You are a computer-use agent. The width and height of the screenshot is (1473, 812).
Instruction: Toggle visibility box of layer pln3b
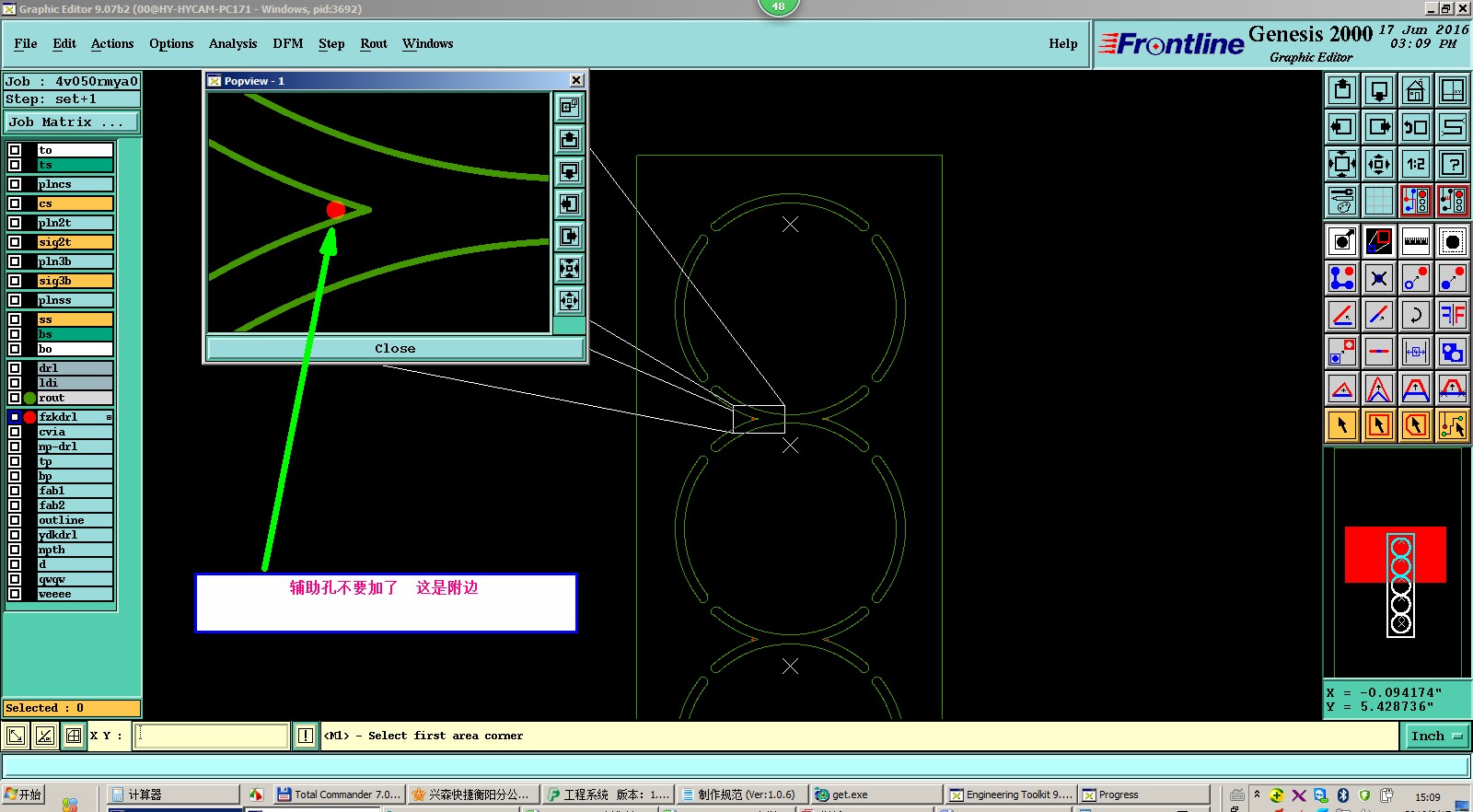(x=15, y=261)
